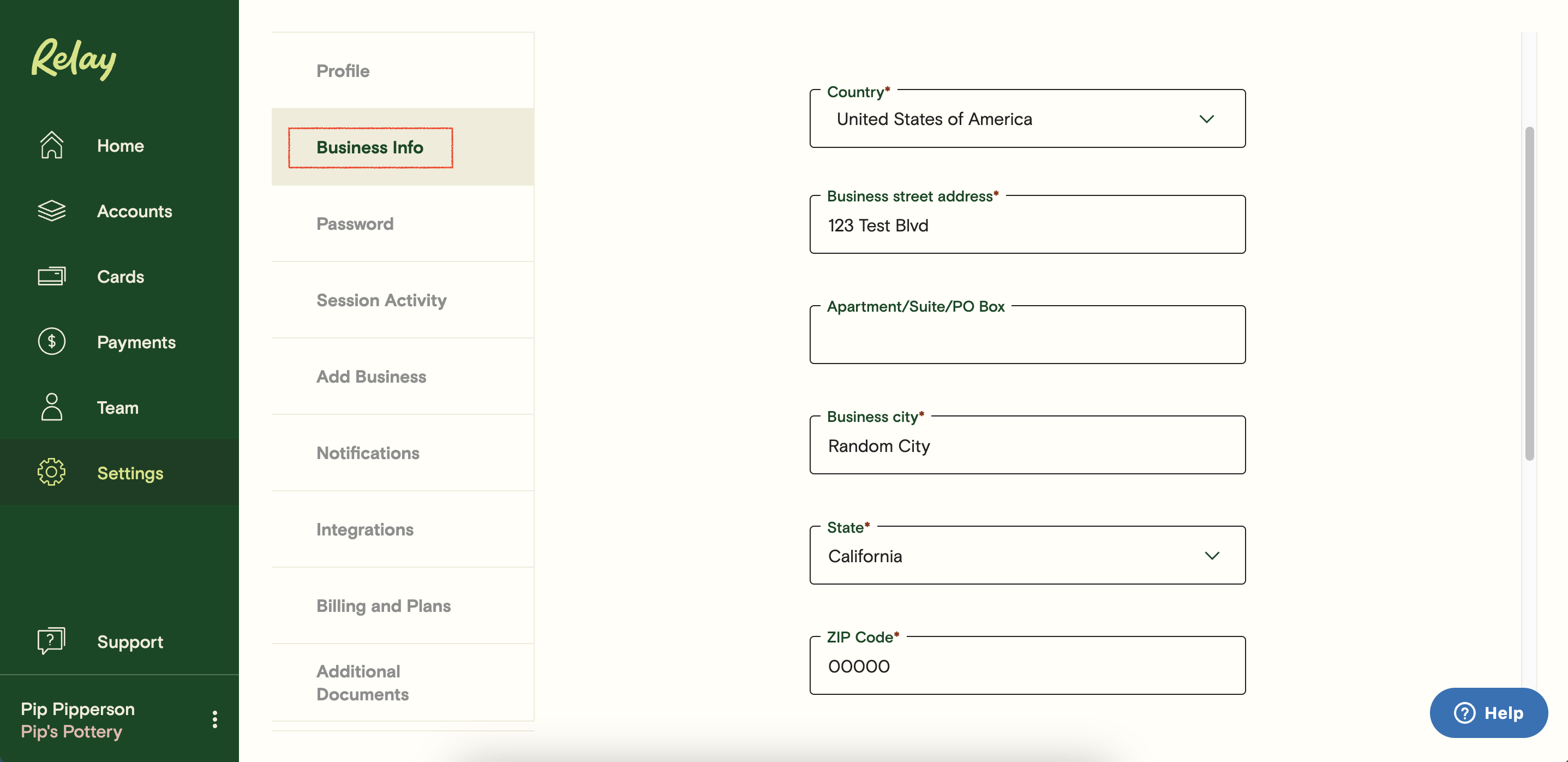
Task: Switch to Profile settings tab
Action: coord(402,70)
